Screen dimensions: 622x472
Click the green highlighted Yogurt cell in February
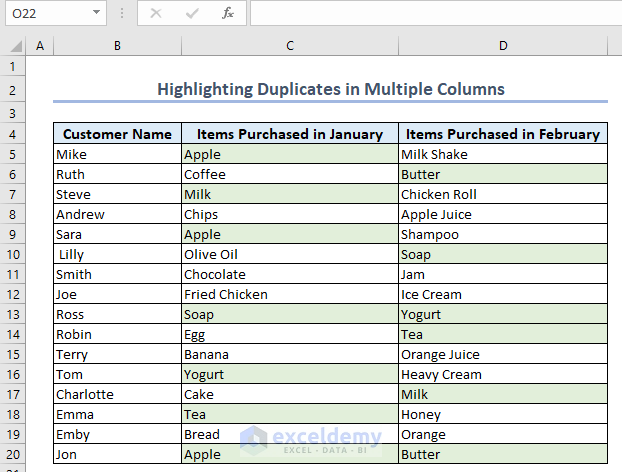pos(503,314)
